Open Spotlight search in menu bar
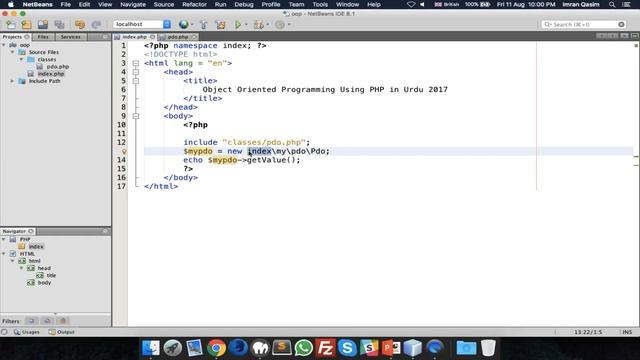Screen dimensions: 640x360 612,4
